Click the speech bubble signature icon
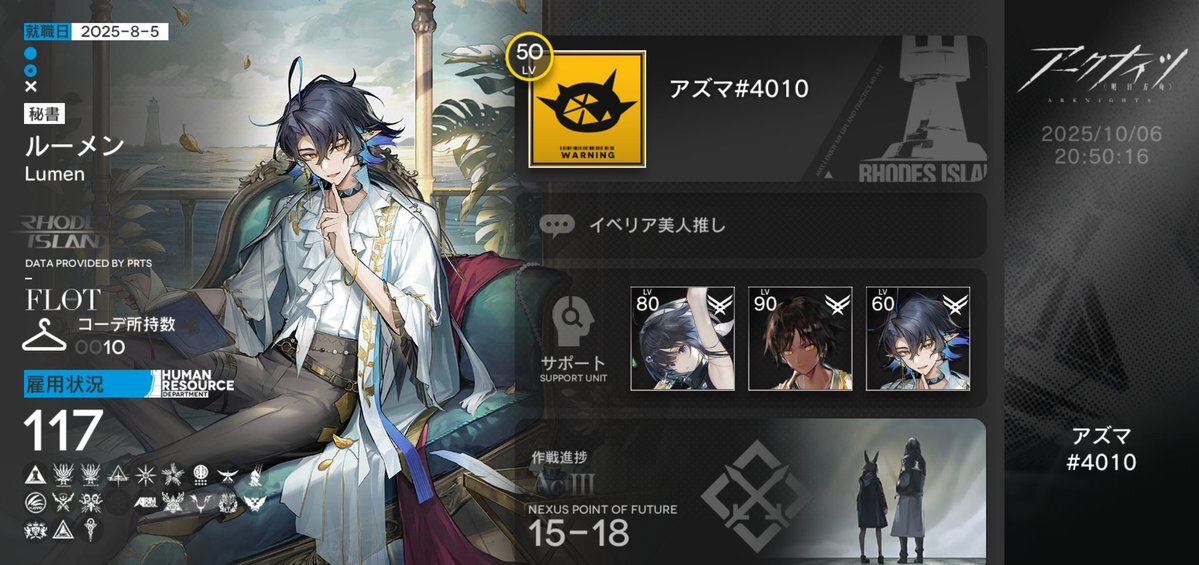The width and height of the screenshot is (1199, 565). (557, 225)
